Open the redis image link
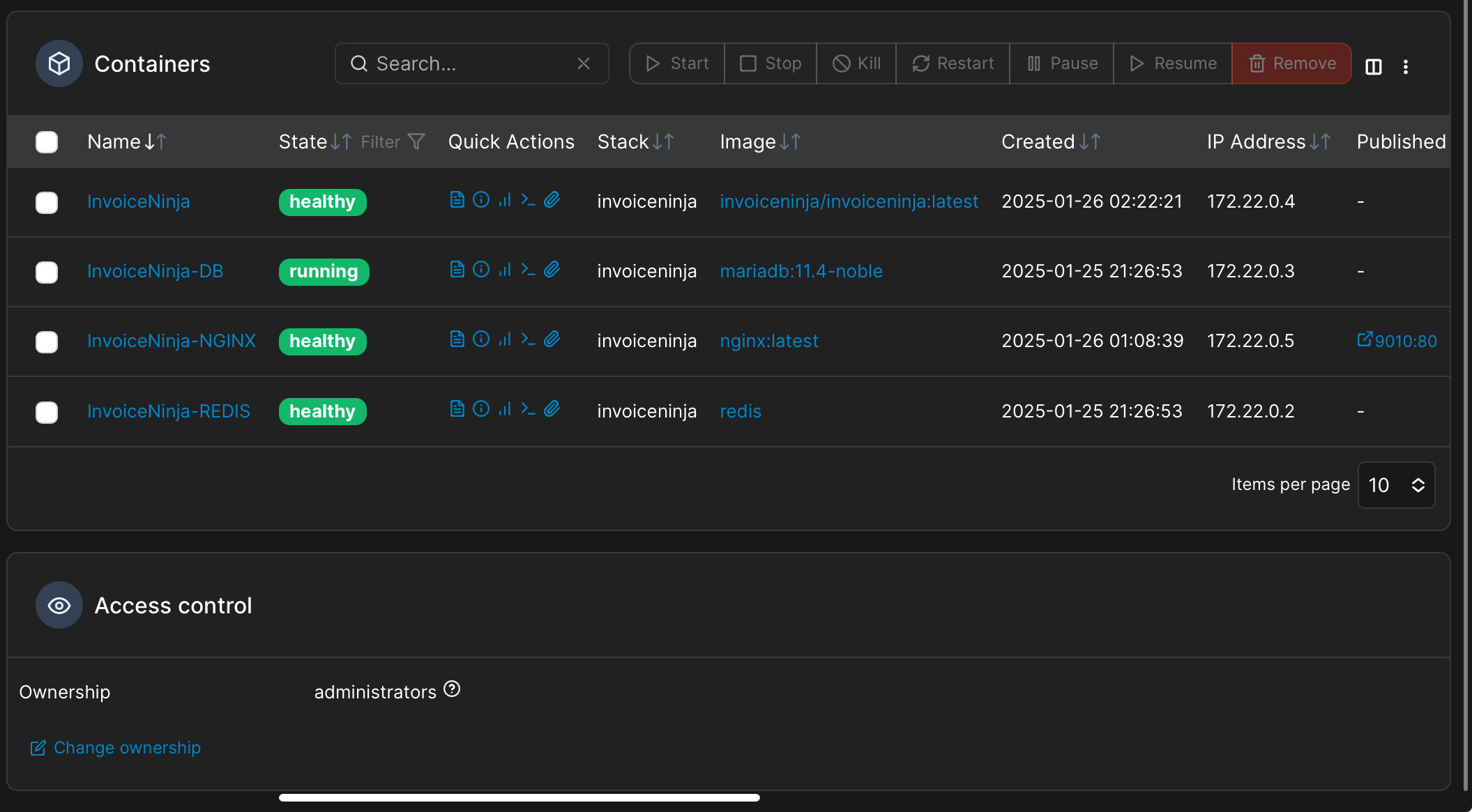 [x=741, y=411]
